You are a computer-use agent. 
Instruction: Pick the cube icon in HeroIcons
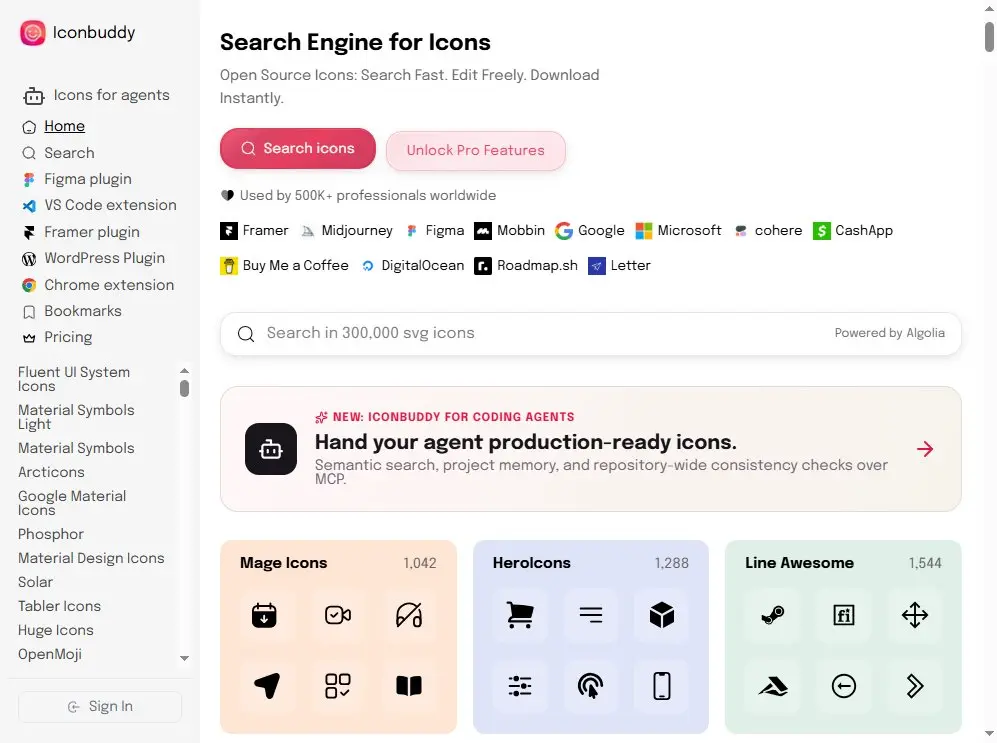[662, 615]
